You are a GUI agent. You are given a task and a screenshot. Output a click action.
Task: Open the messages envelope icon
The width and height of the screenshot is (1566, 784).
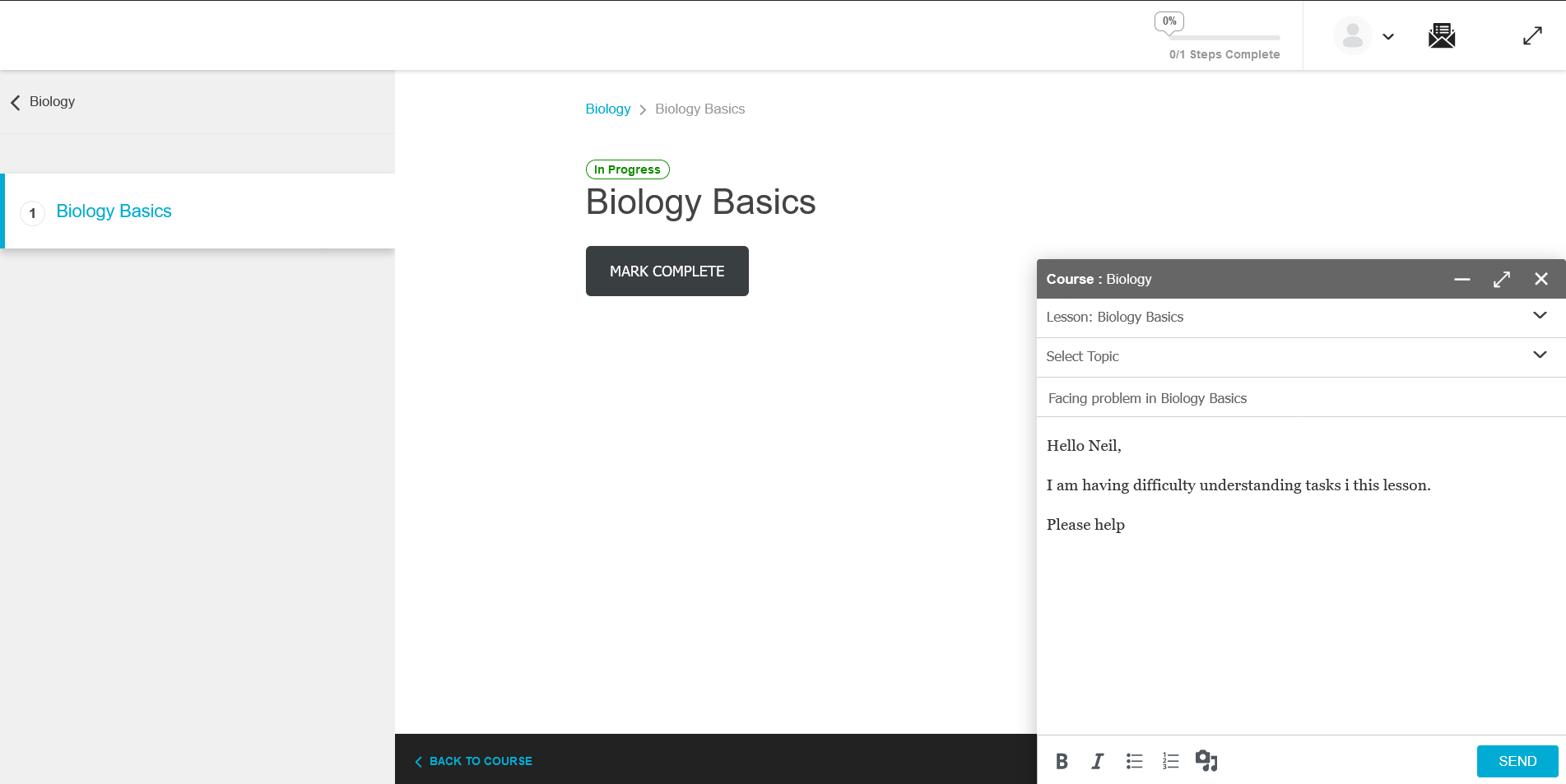1441,36
